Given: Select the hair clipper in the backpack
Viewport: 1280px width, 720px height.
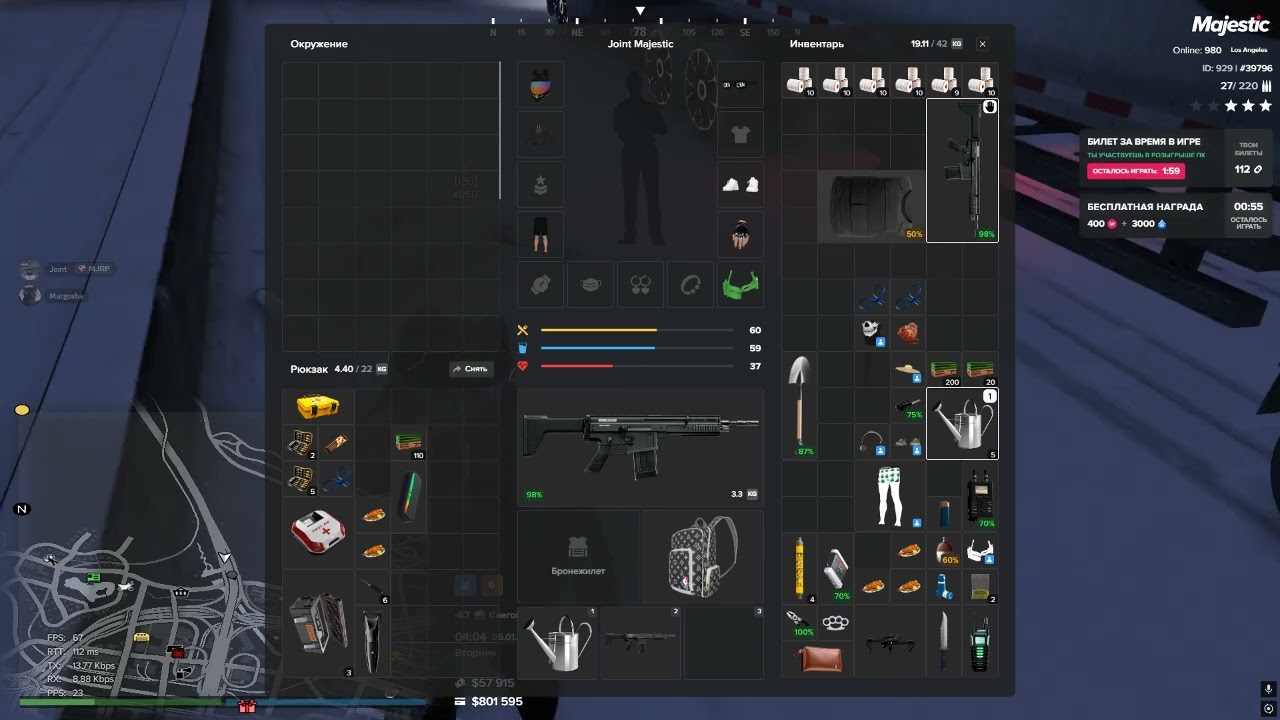Looking at the screenshot, I should [372, 641].
